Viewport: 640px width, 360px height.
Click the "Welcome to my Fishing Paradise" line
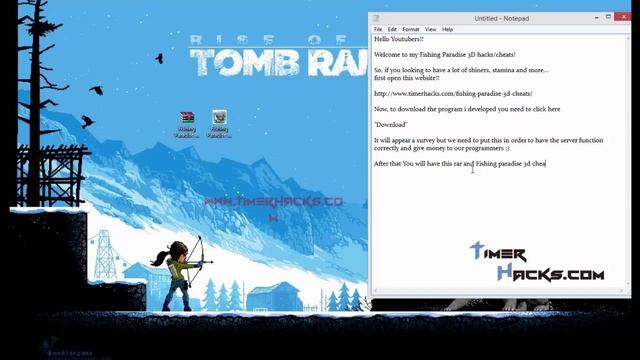click(444, 55)
